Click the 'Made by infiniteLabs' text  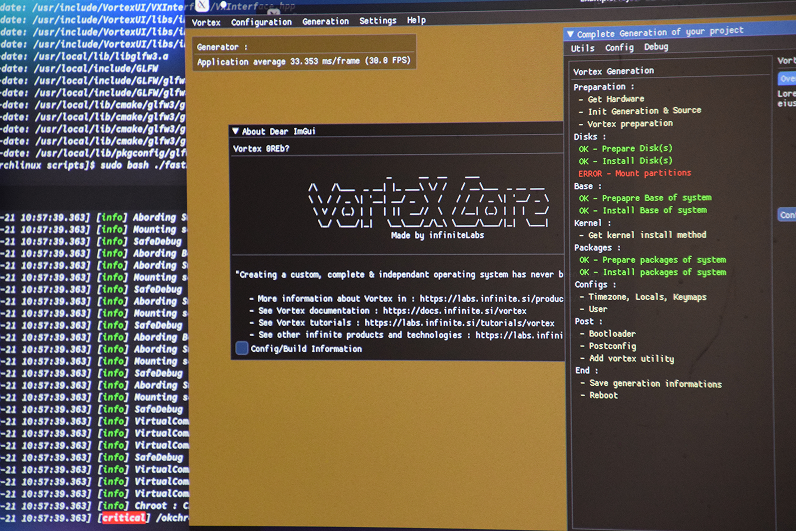[x=437, y=236]
